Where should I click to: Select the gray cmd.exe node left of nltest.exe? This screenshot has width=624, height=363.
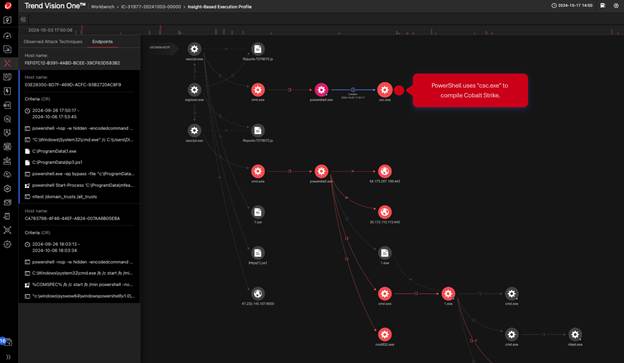[511, 335]
